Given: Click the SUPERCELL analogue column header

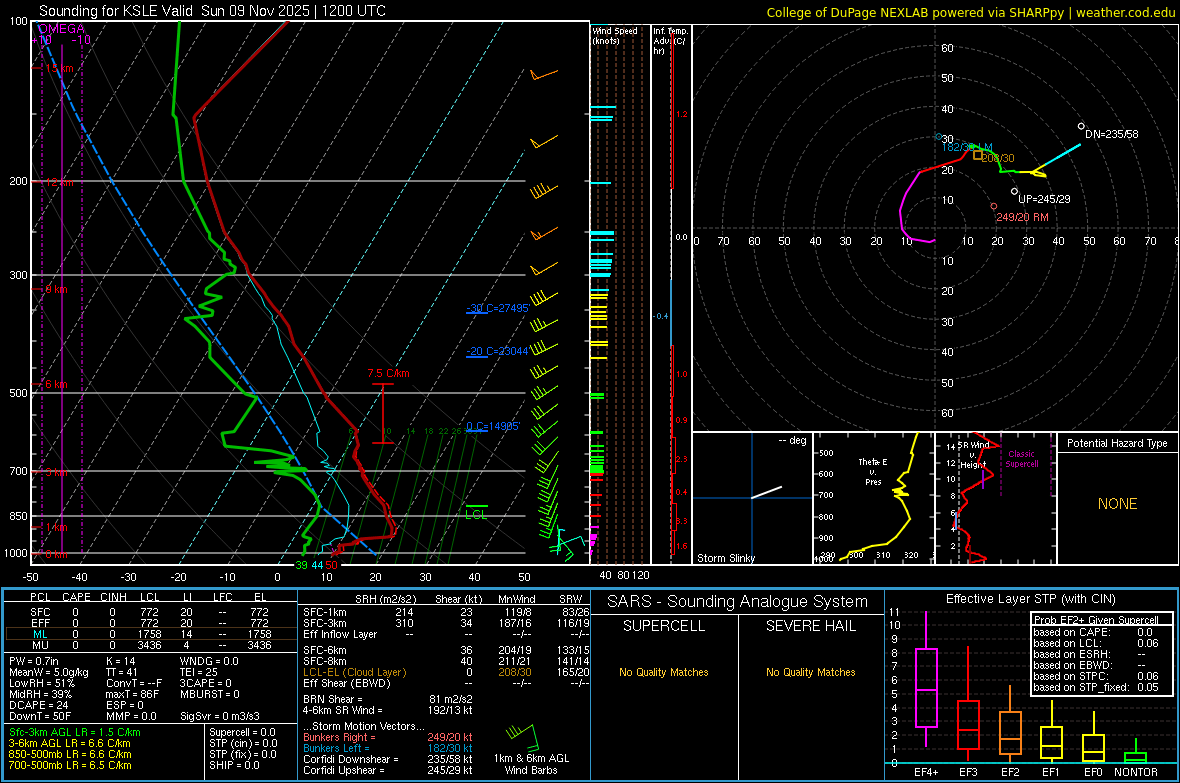Looking at the screenshot, I should point(664,626).
